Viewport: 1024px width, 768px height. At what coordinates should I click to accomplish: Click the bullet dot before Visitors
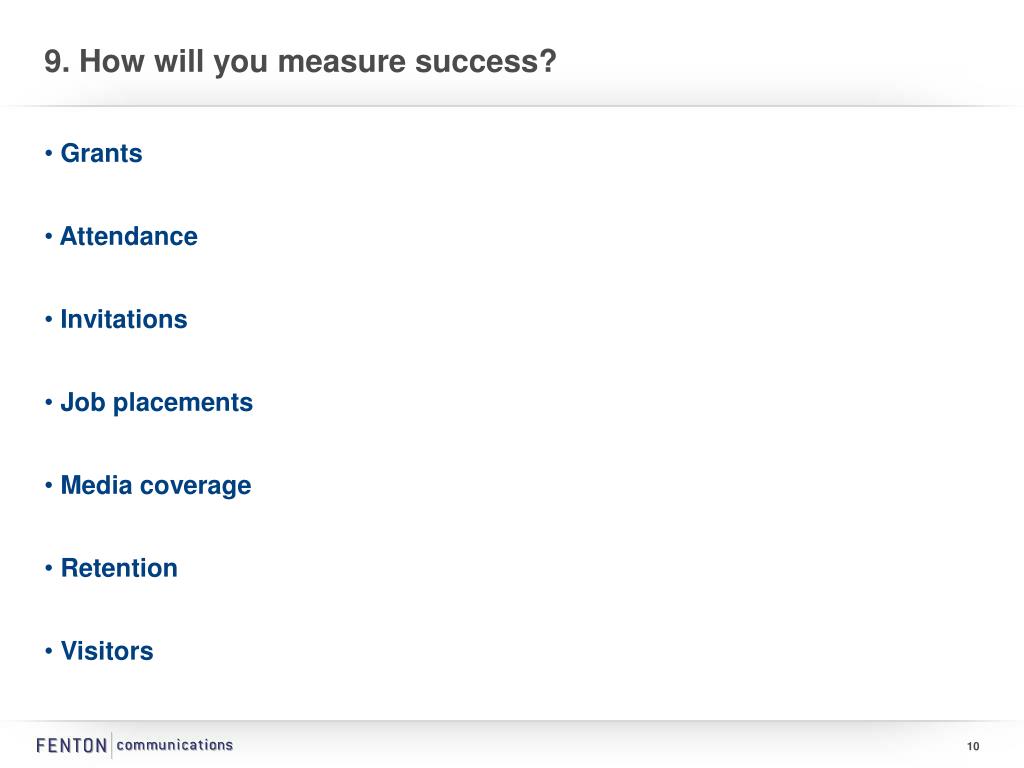coord(48,651)
